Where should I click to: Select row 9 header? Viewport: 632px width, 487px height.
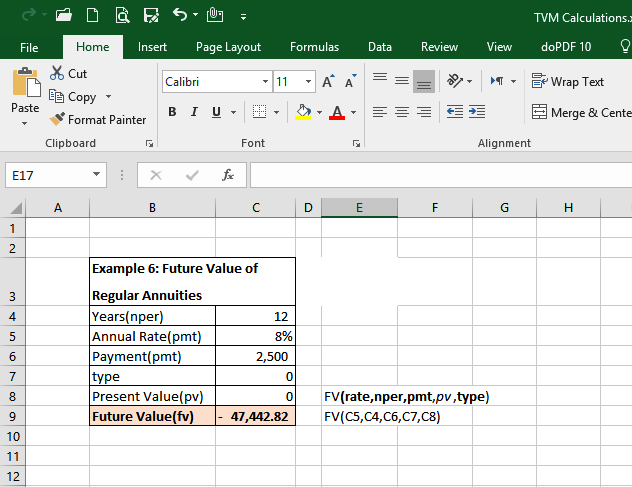(x=12, y=416)
